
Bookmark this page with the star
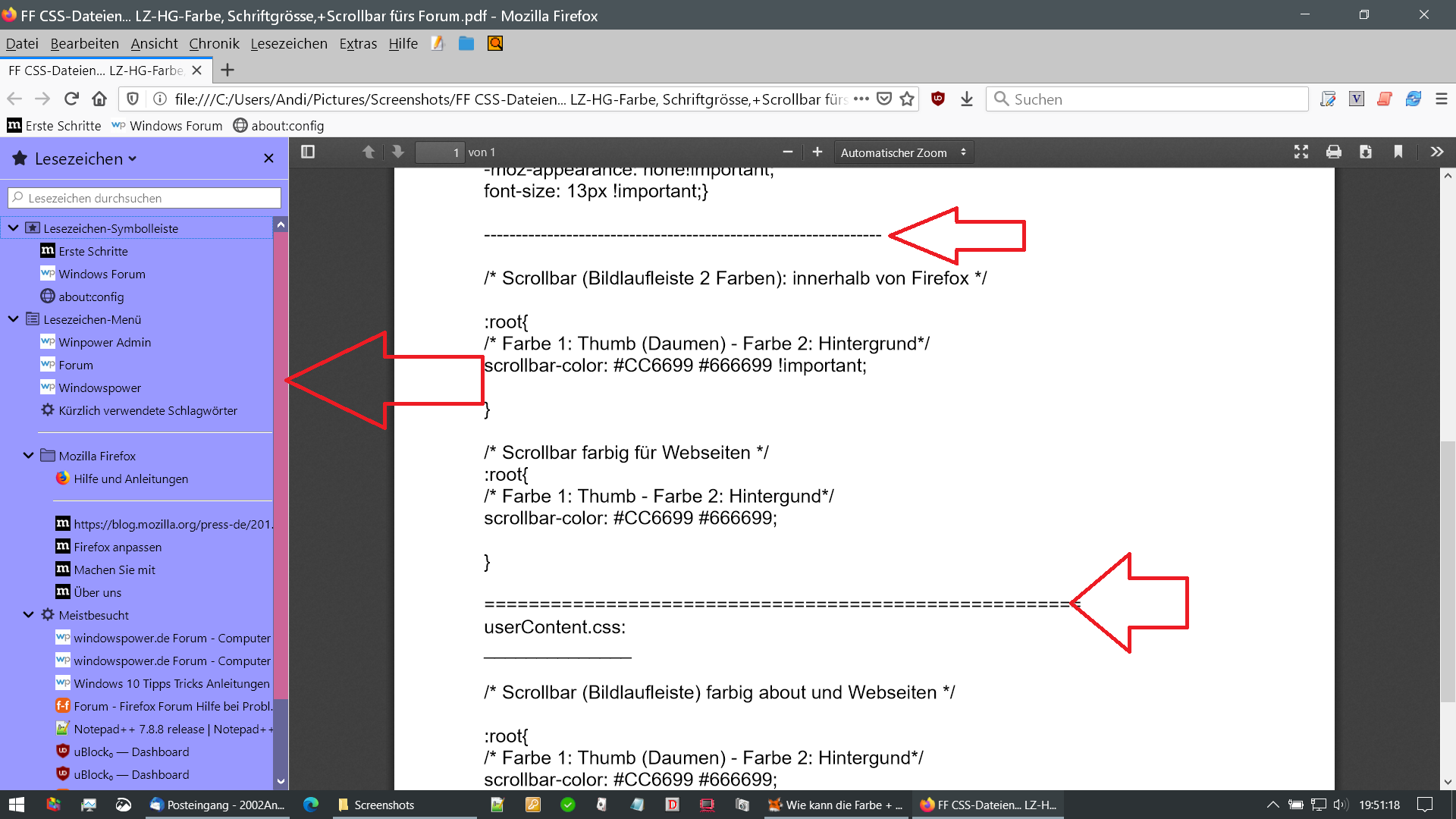coord(907,99)
